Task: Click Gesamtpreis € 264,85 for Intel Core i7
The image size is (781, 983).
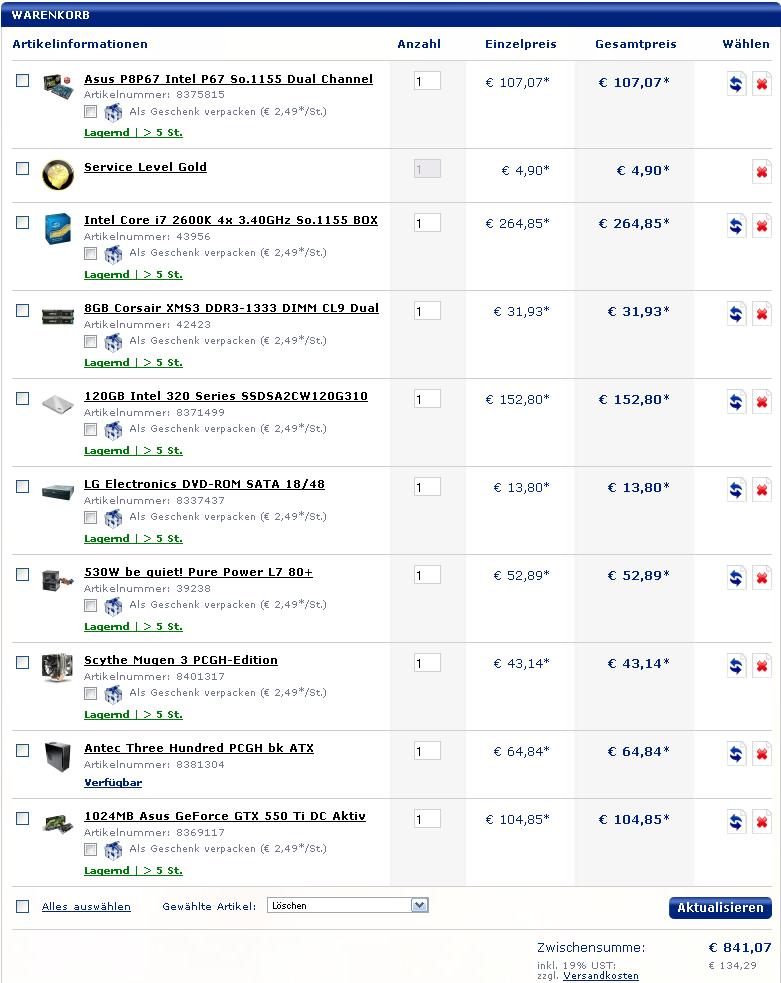Action: coord(634,223)
